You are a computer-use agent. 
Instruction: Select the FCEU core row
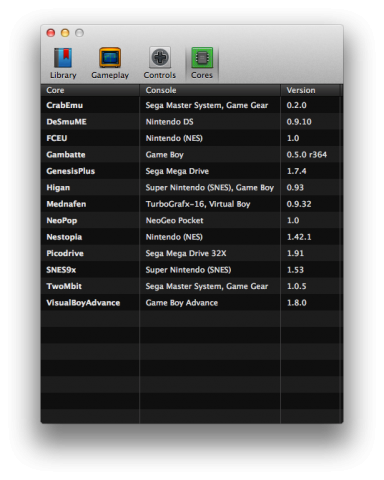(x=192, y=138)
